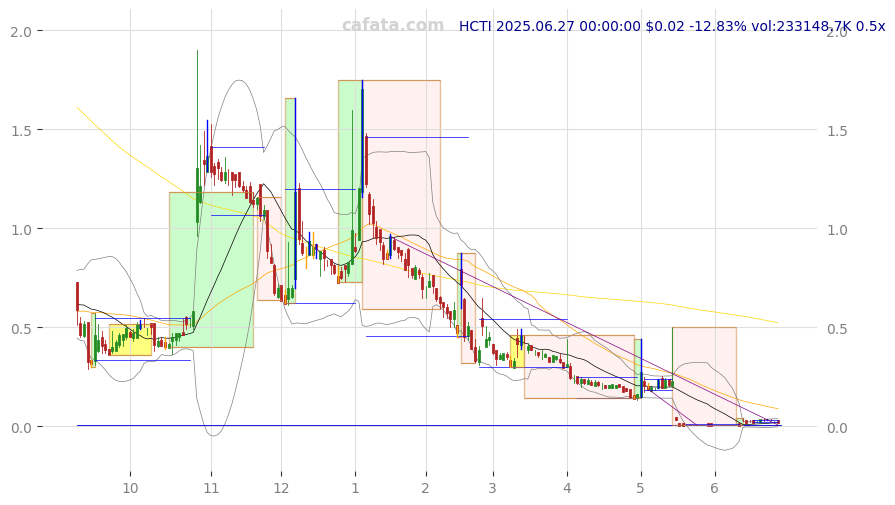Image resolution: width=895 pixels, height=505 pixels.
Task: Click the -12.83% change value
Action: [717, 26]
